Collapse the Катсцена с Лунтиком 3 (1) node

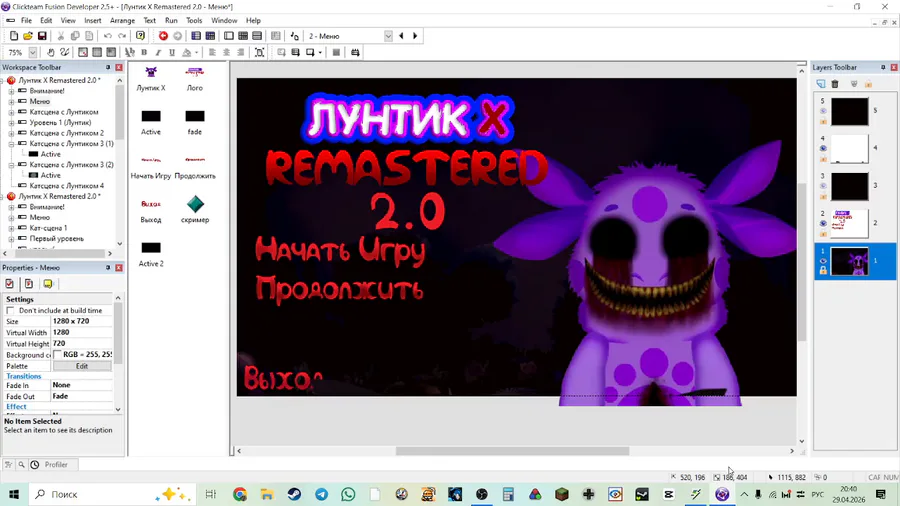11,144
